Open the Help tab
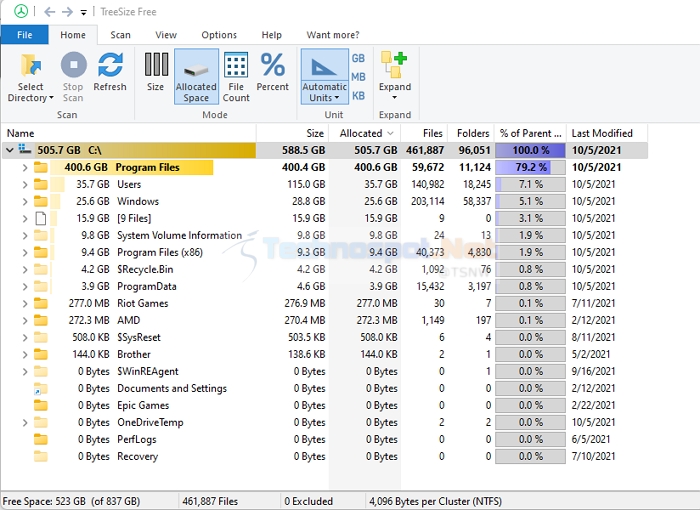Image resolution: width=700 pixels, height=510 pixels. tap(271, 35)
